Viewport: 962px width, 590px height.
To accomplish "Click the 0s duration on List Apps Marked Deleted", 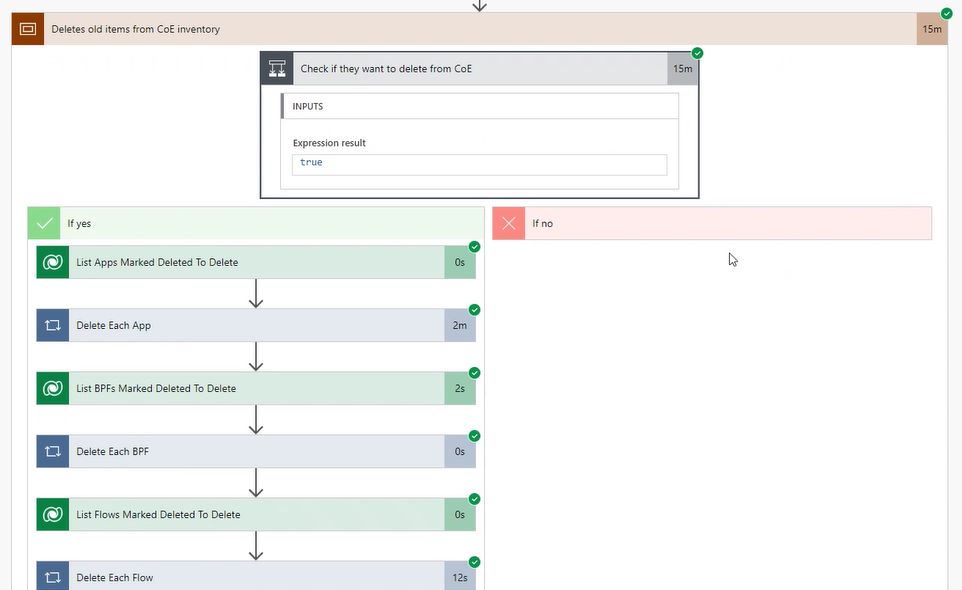I will (460, 262).
